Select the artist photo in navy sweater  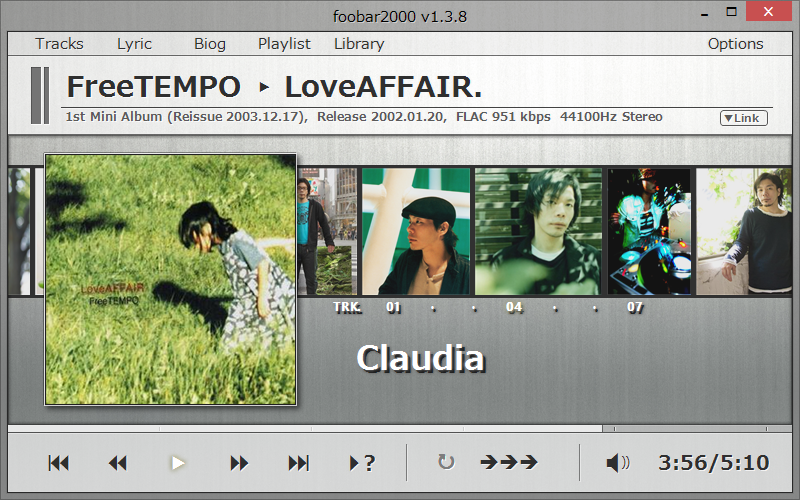click(744, 232)
